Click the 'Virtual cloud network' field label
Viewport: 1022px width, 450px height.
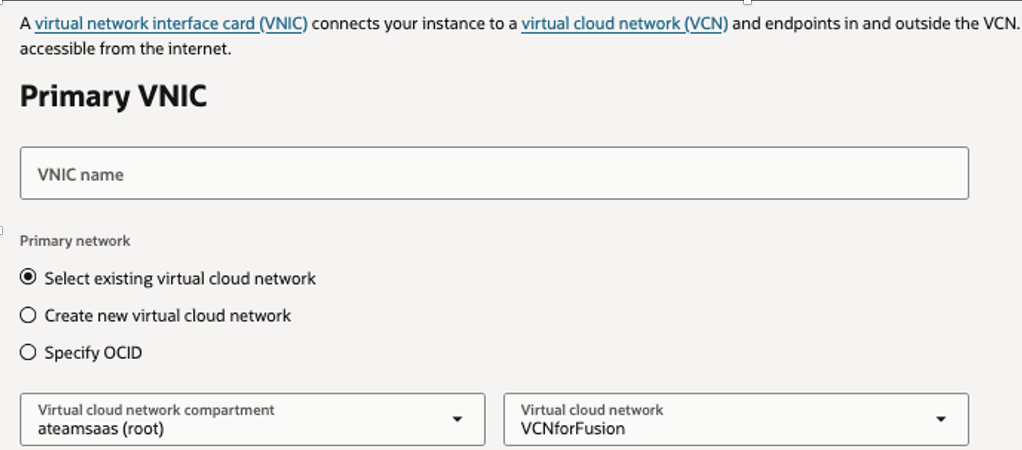coord(592,410)
